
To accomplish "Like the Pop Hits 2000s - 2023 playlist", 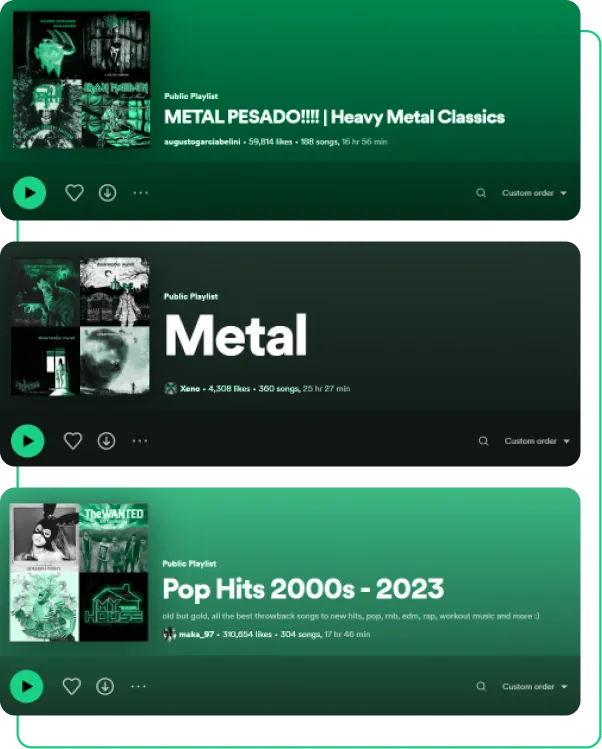I will pyautogui.click(x=72, y=686).
